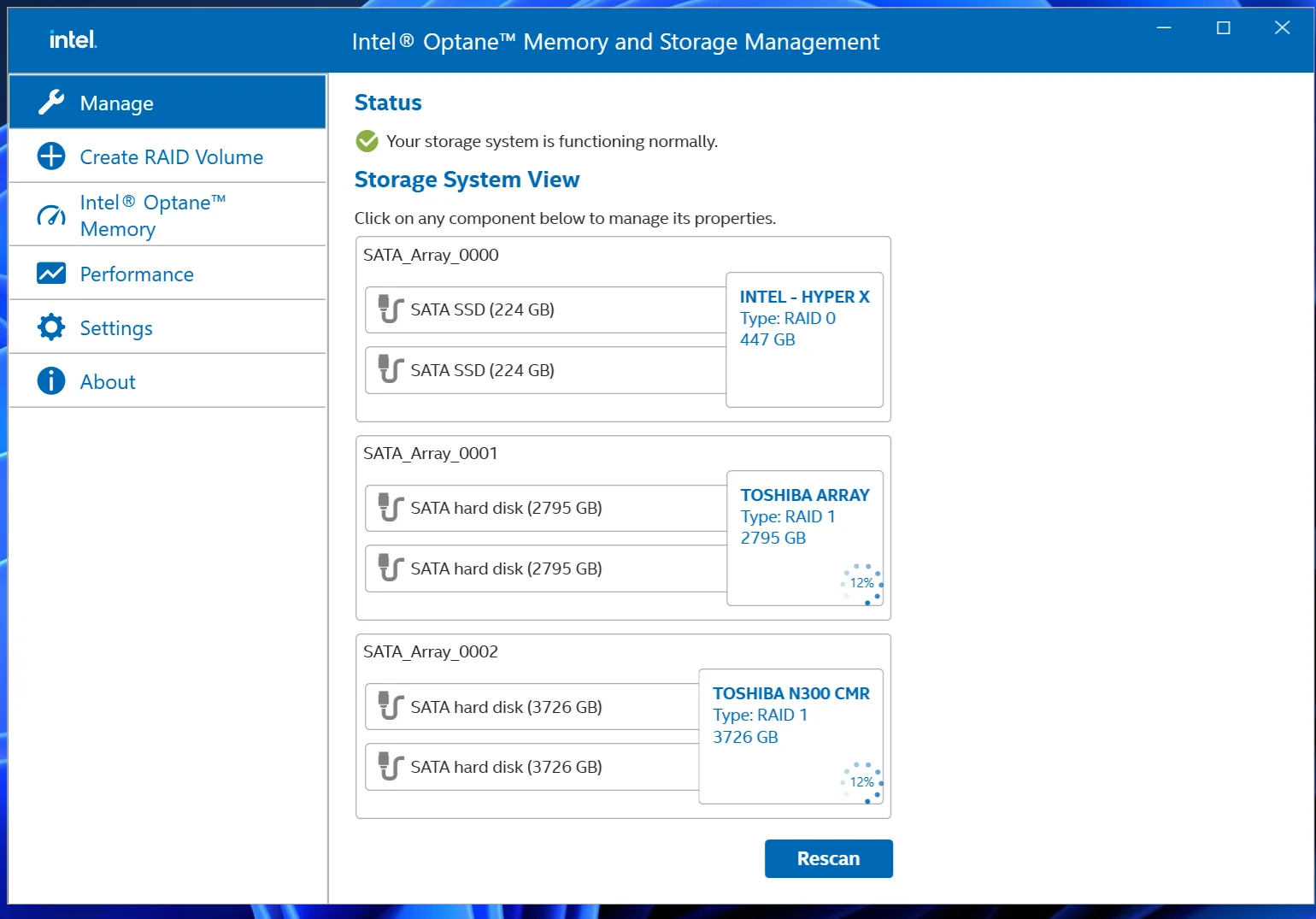Show the About page
1316x919 pixels.
(167, 381)
